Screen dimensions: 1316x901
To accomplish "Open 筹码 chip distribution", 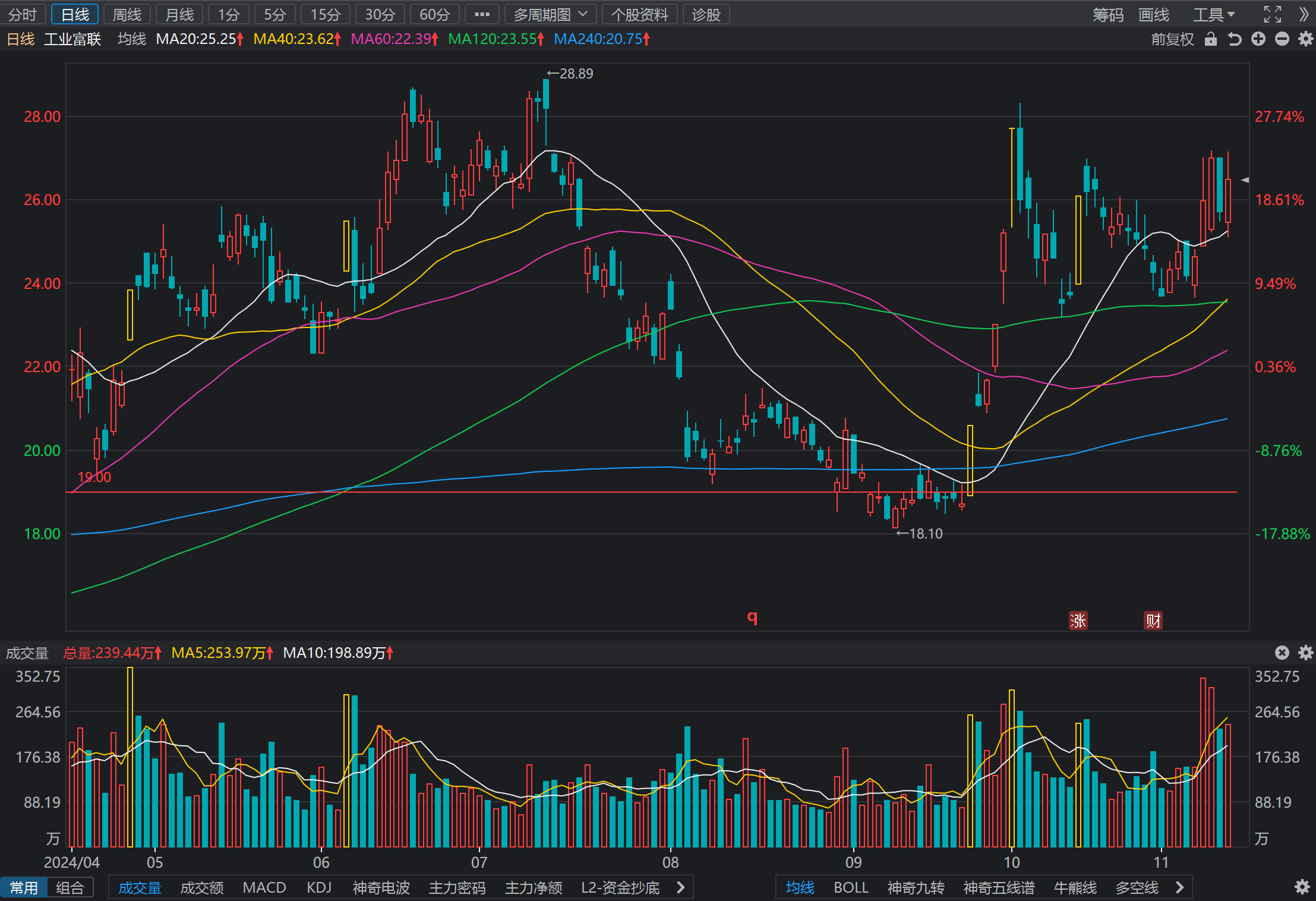I will point(1108,14).
